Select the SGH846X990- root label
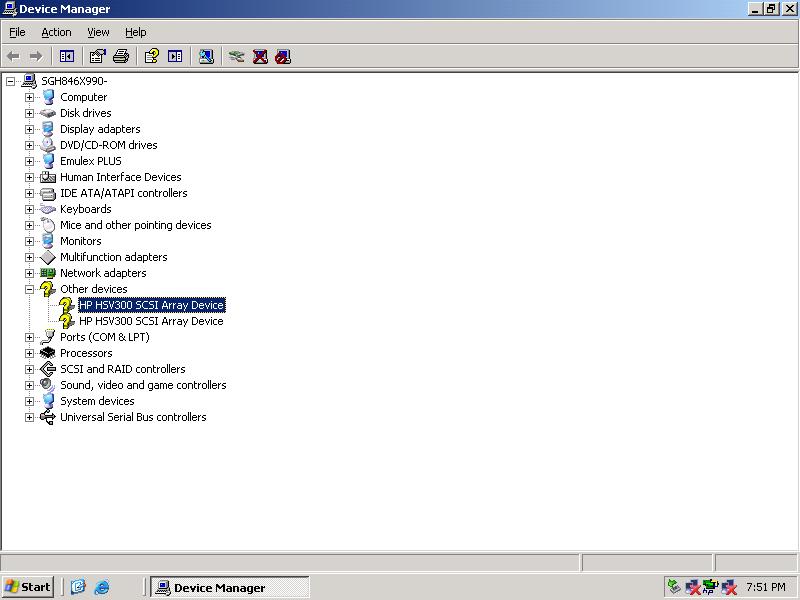800x600 pixels. point(74,81)
